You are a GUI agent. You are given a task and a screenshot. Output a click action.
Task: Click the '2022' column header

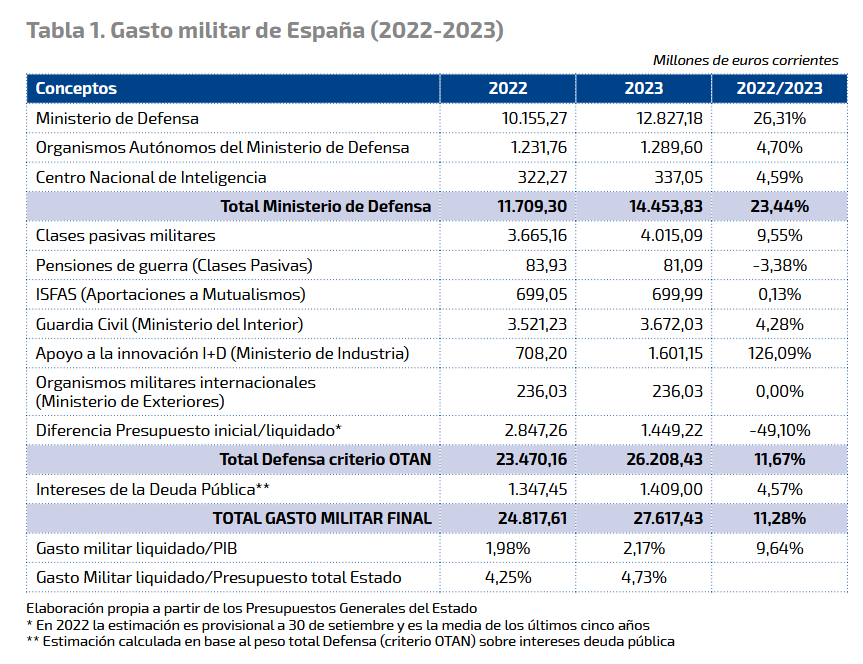508,89
